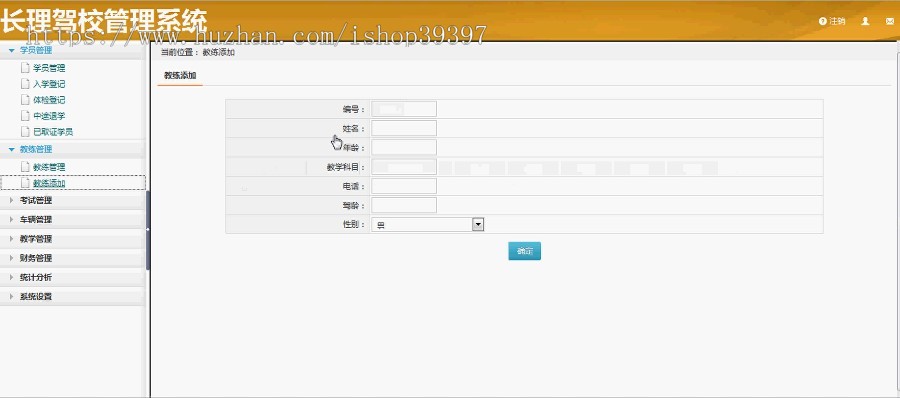Focus the 电话 input field
This screenshot has height=398, width=900.
(x=404, y=186)
